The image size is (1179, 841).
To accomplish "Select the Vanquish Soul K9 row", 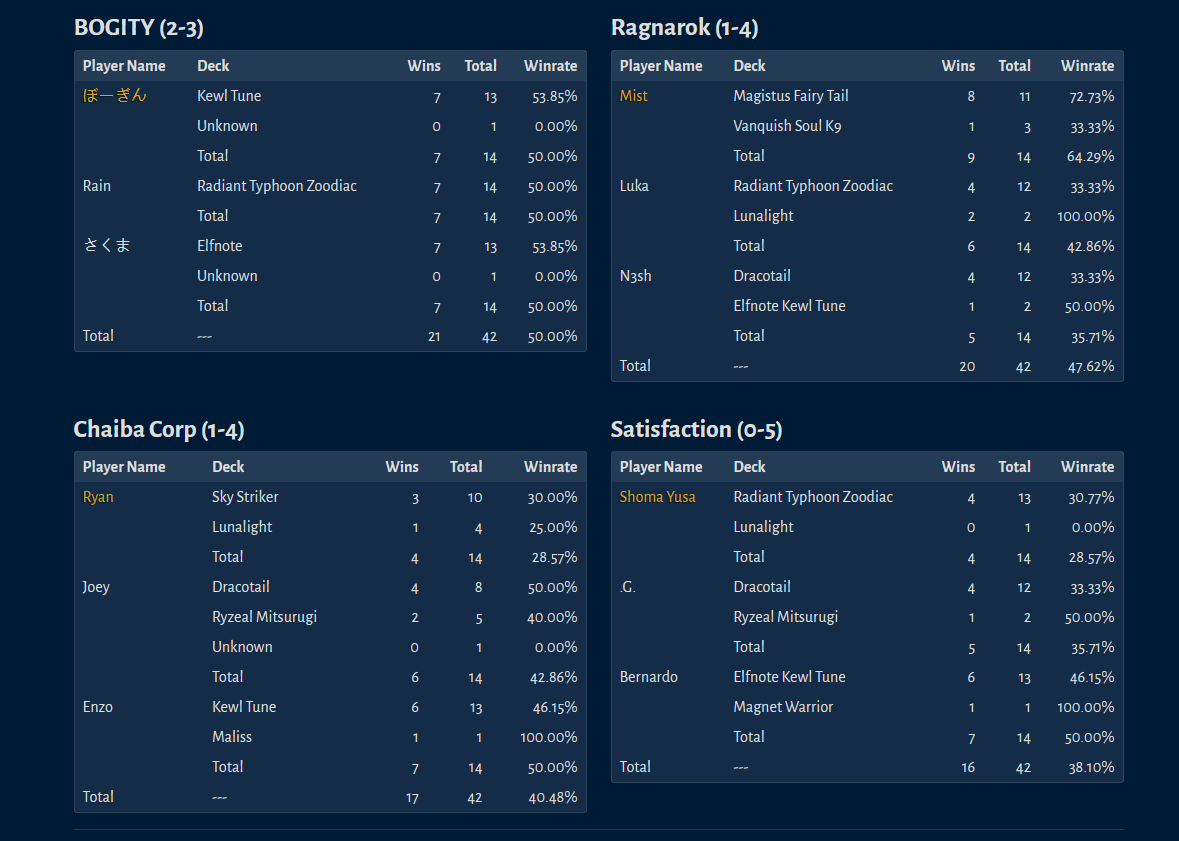I will coord(867,126).
